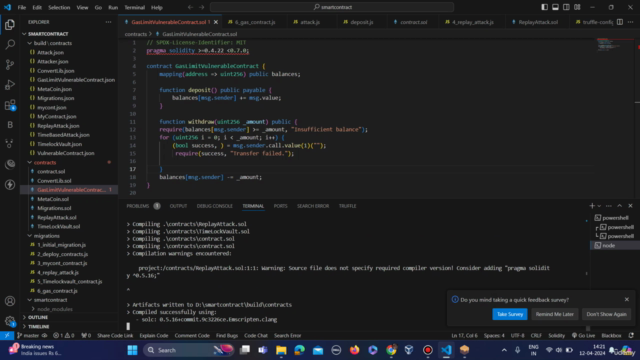Click Find Bugs in status bar
Screen dimensions: 640x360
click(227, 336)
